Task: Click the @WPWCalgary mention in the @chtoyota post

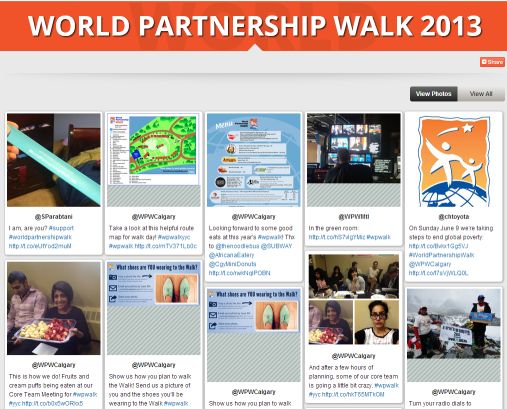Action: (430, 264)
